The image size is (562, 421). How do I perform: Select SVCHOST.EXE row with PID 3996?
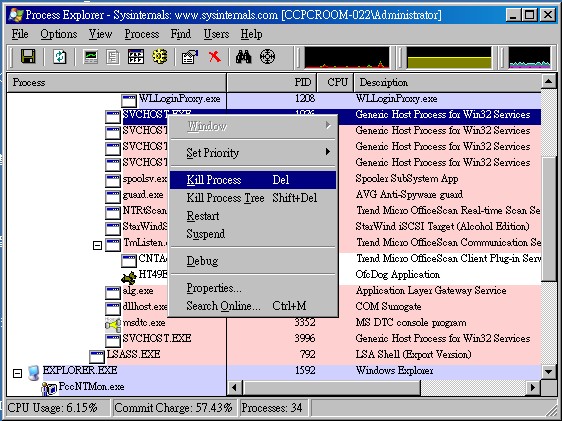(274, 339)
